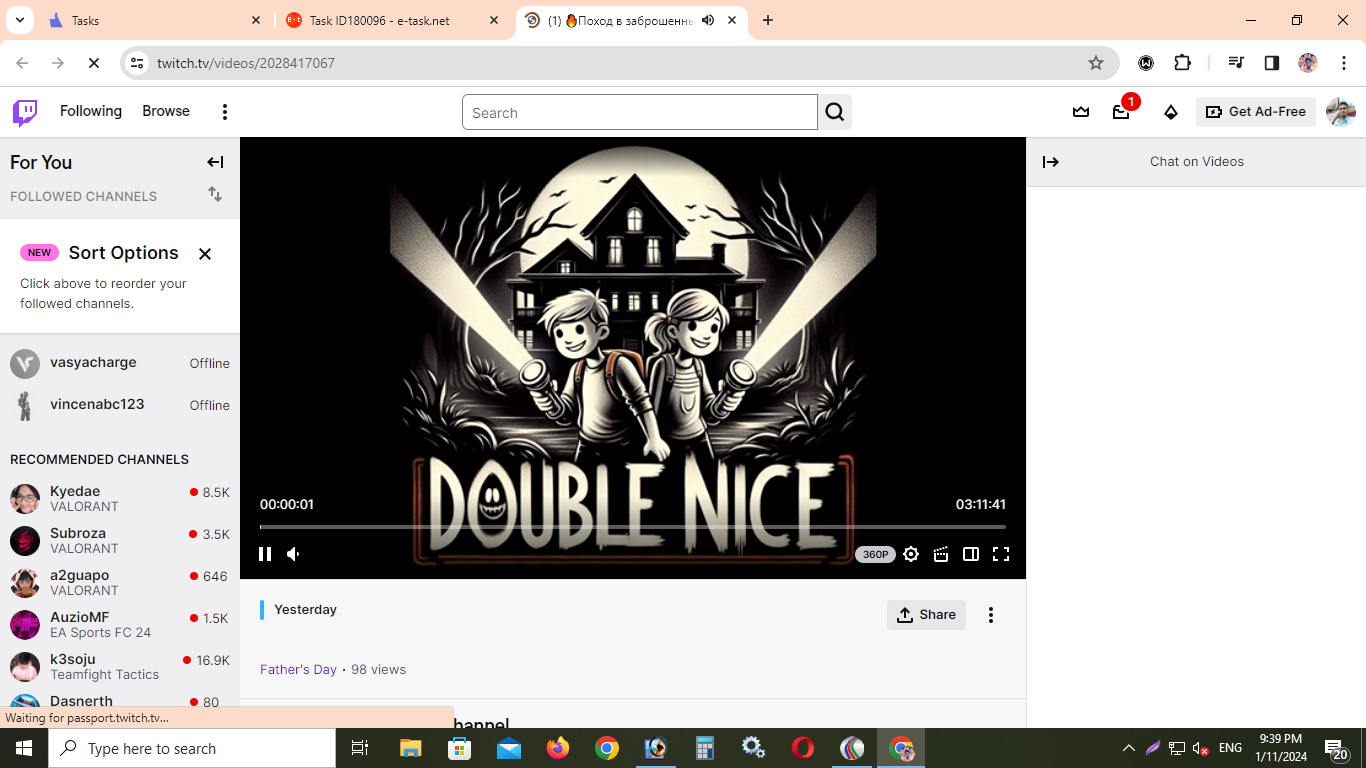Click the 360P quality badge
Screen dimensions: 1366x768
[x=875, y=554]
